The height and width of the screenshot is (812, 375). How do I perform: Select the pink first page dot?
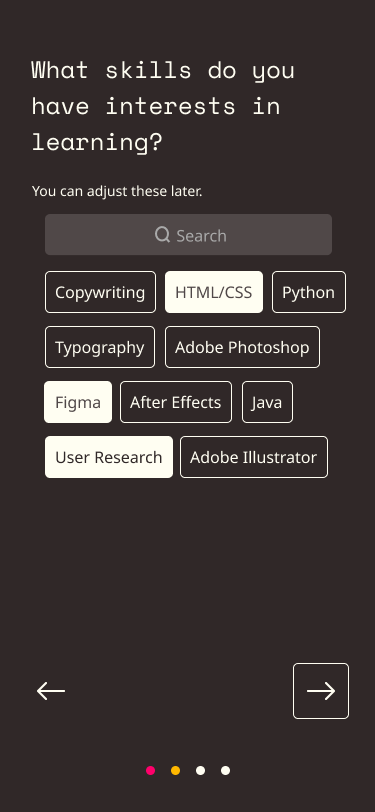click(150, 771)
